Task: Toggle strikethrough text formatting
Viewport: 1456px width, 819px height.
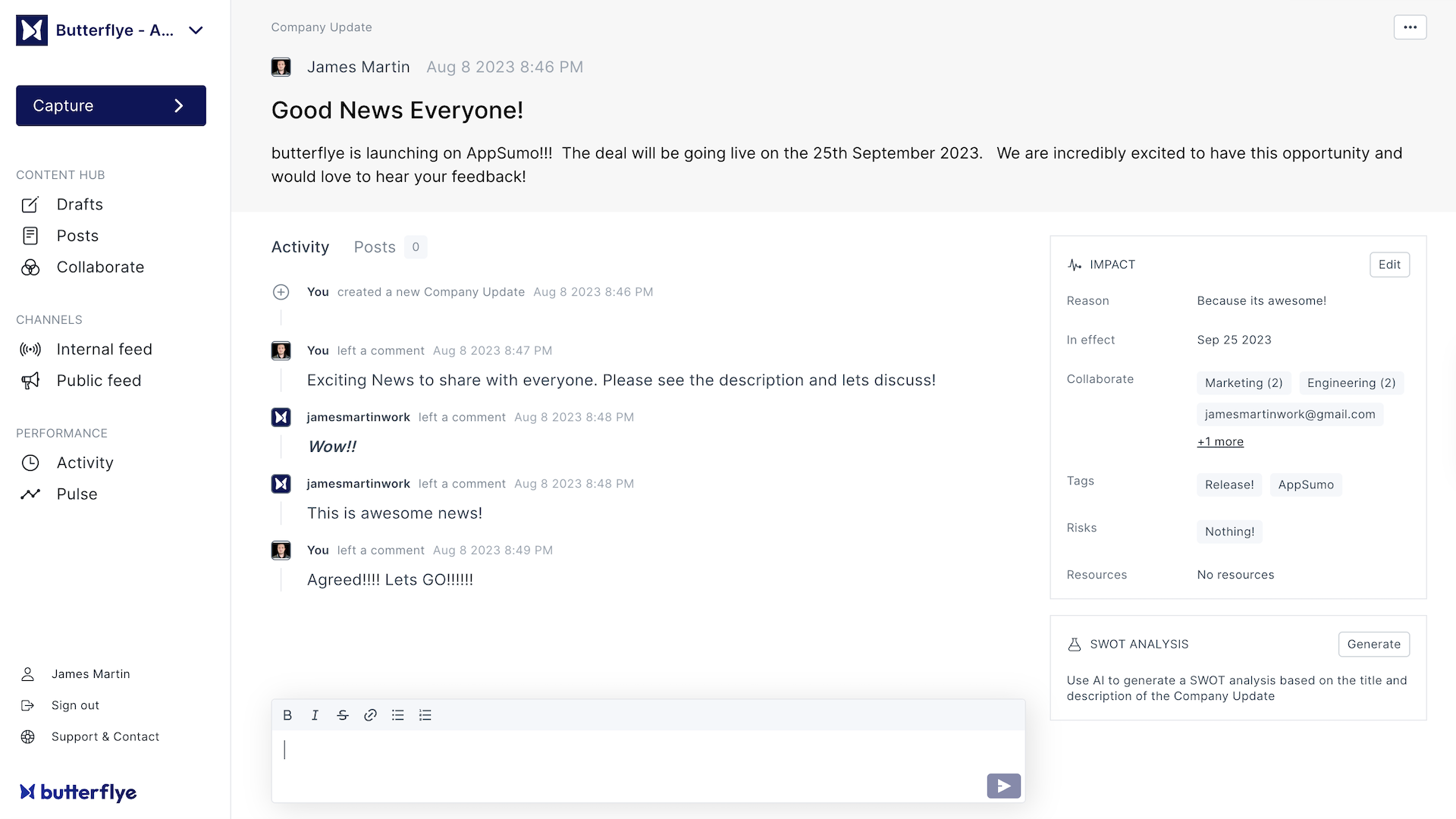Action: (342, 714)
